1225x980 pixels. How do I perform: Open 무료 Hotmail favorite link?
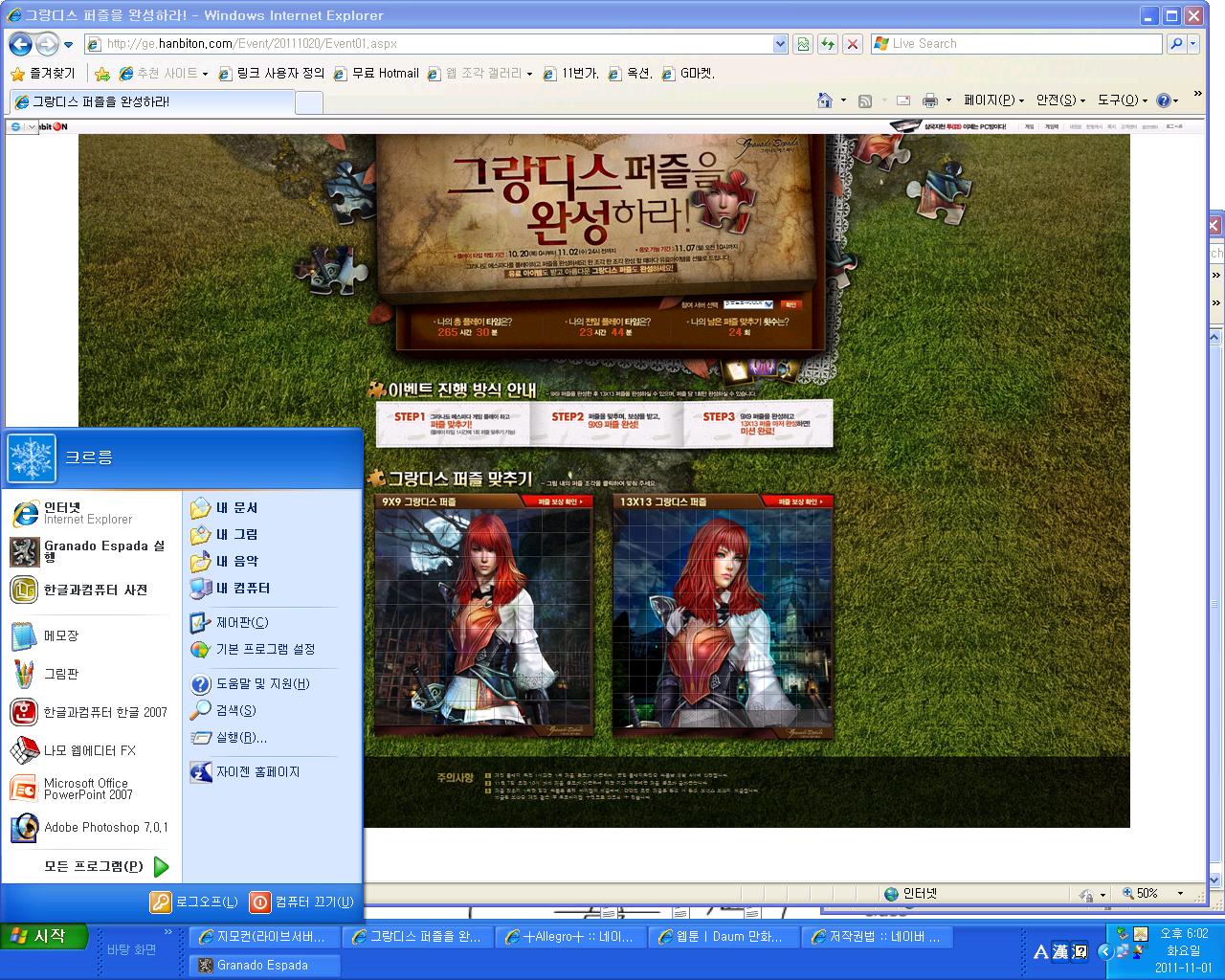tap(376, 74)
